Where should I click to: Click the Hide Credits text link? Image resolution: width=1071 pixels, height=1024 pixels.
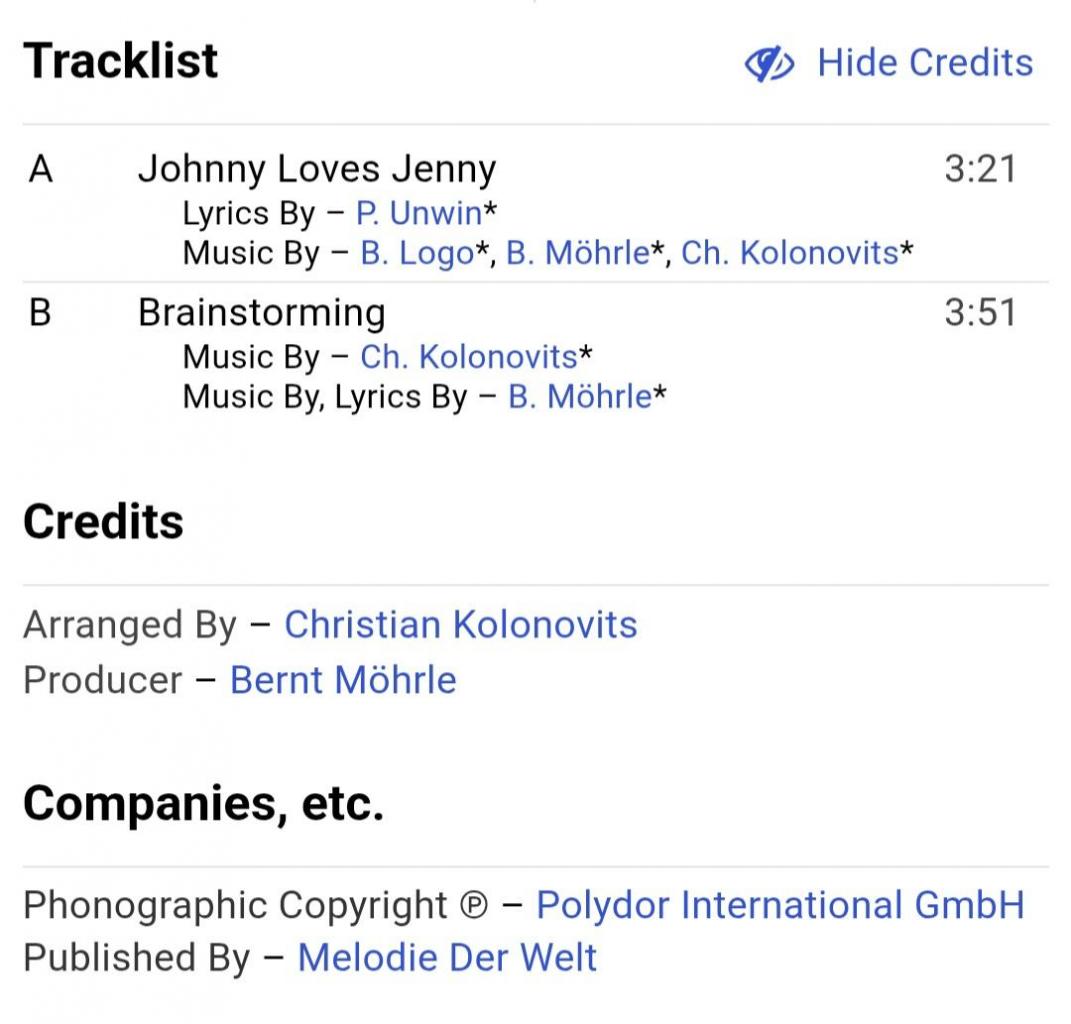(x=925, y=63)
